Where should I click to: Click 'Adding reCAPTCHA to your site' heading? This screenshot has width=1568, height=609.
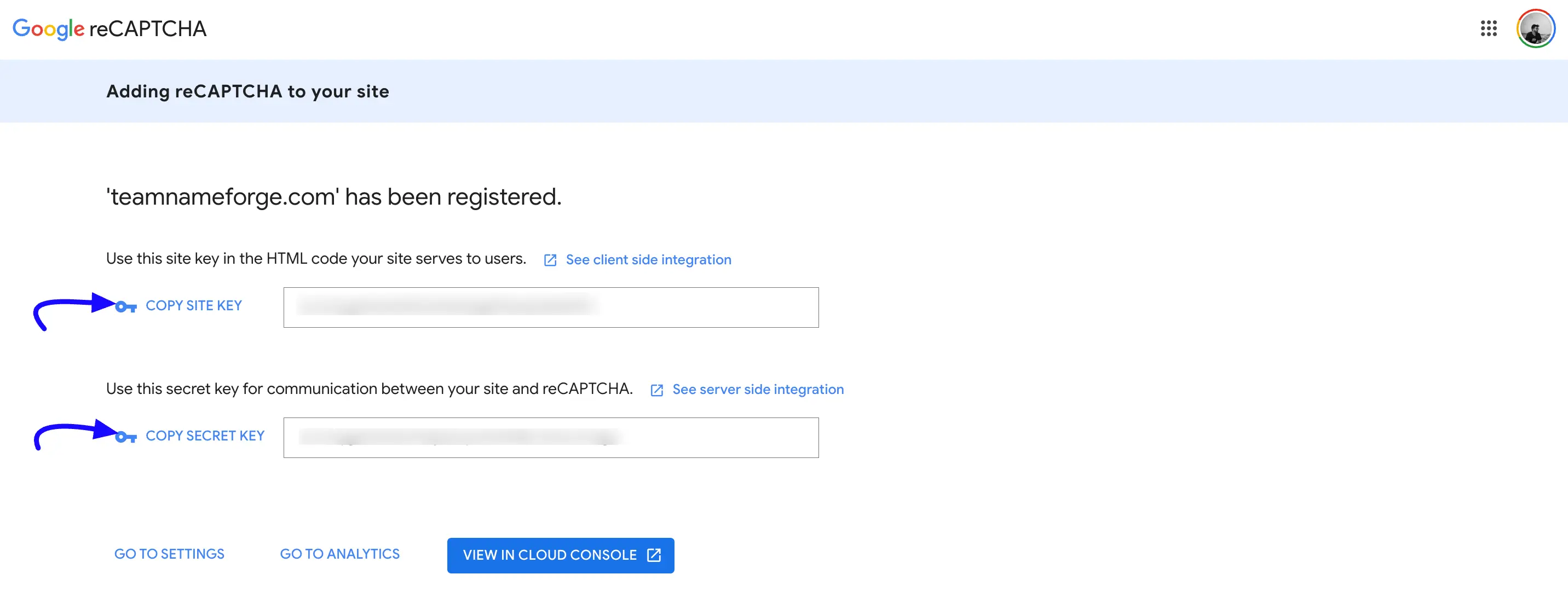pos(248,91)
